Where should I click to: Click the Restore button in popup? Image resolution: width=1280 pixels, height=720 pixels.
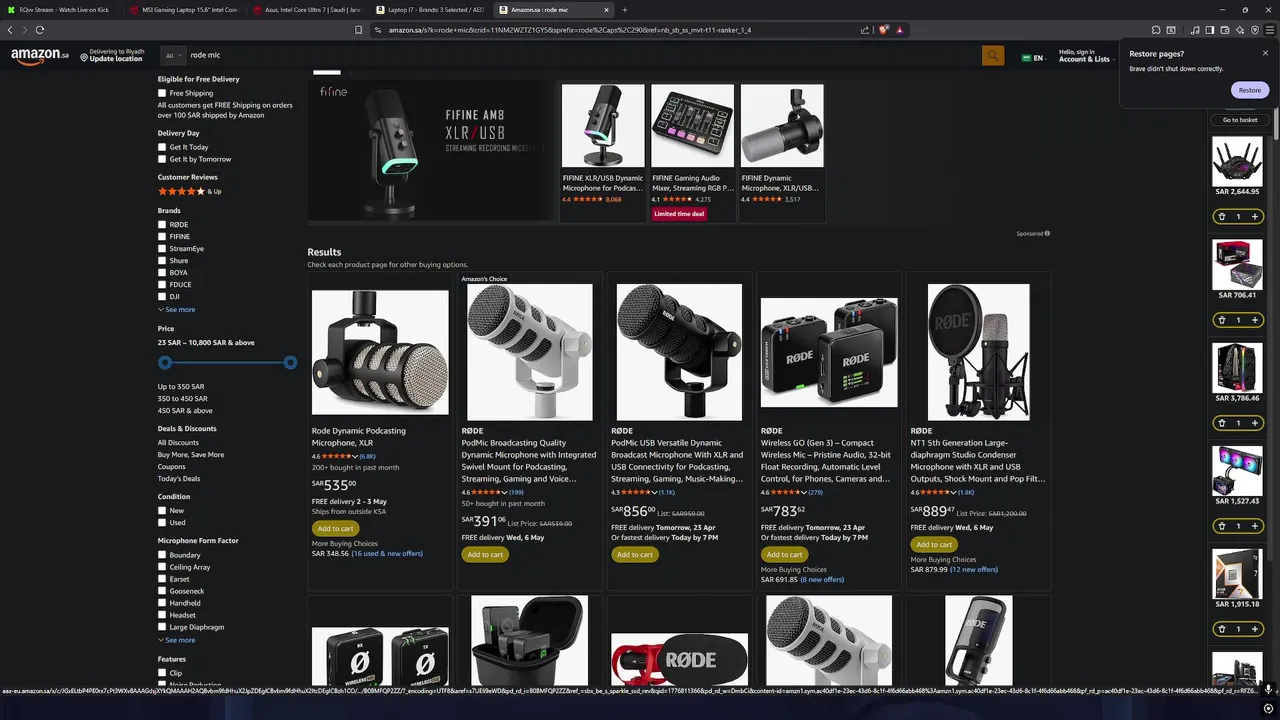[1250, 90]
